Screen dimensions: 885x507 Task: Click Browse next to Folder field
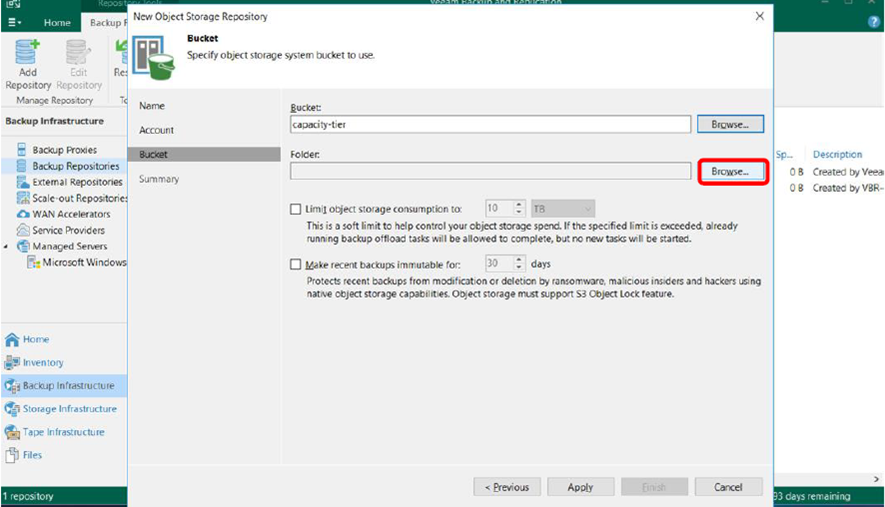(x=730, y=171)
